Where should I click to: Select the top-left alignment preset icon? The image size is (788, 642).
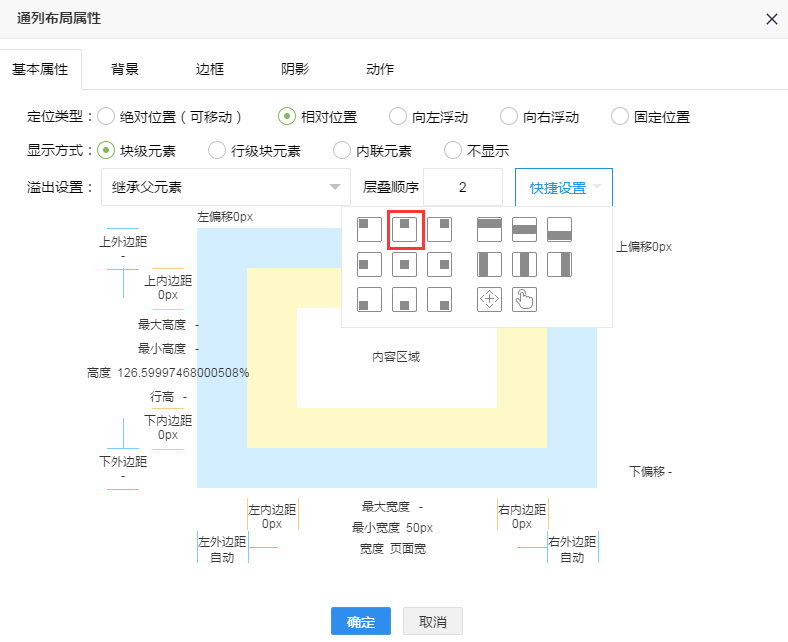tap(370, 229)
